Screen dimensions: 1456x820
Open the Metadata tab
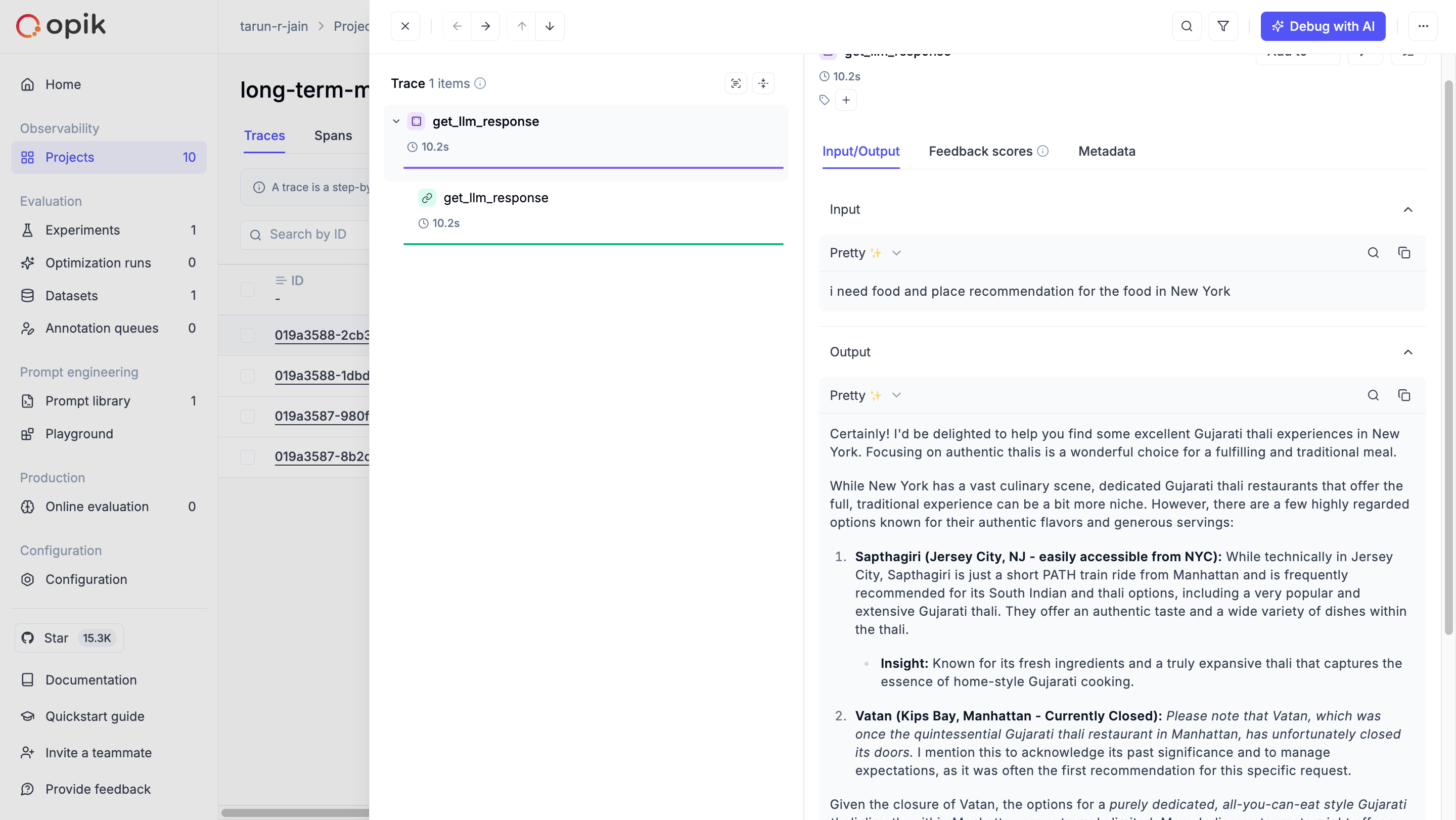point(1106,152)
